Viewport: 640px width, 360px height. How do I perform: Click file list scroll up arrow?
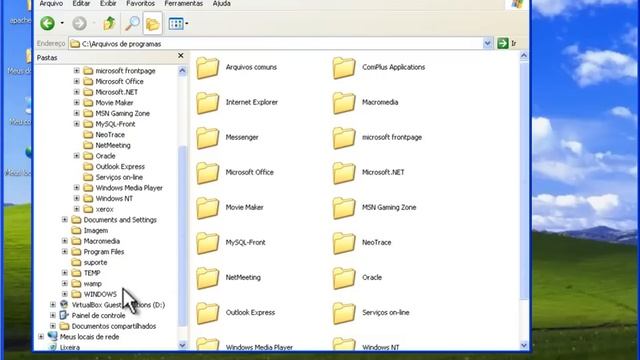point(524,56)
